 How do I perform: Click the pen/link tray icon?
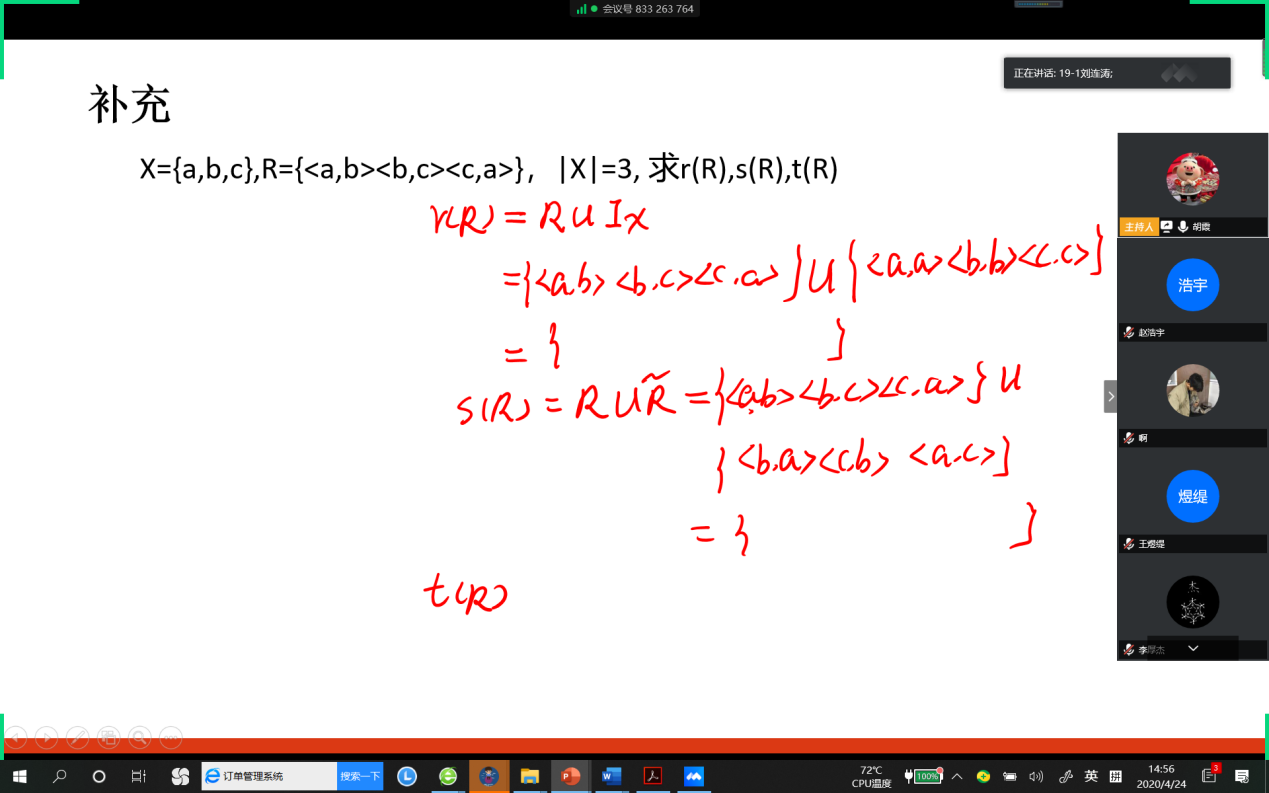point(1065,776)
